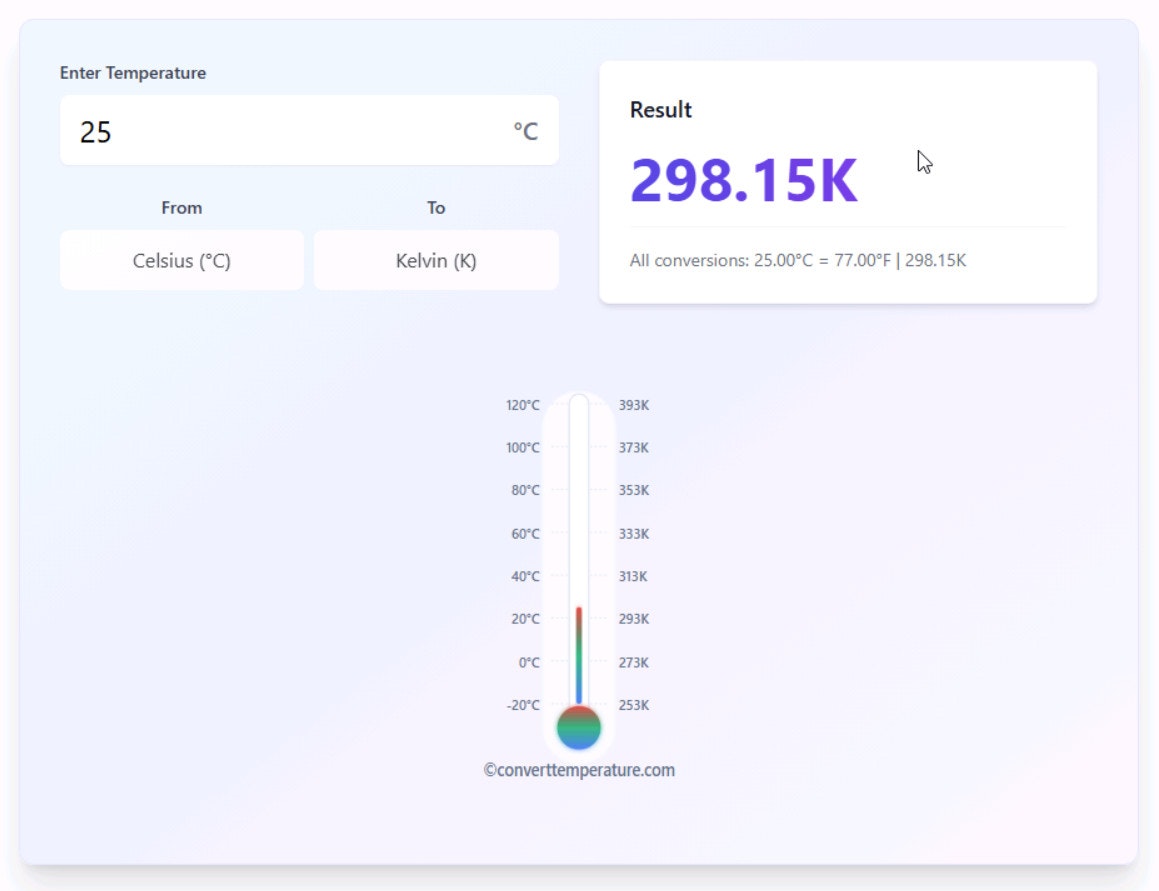Viewport: 1159px width, 891px height.
Task: Click the Result panel heading
Action: (x=660, y=110)
